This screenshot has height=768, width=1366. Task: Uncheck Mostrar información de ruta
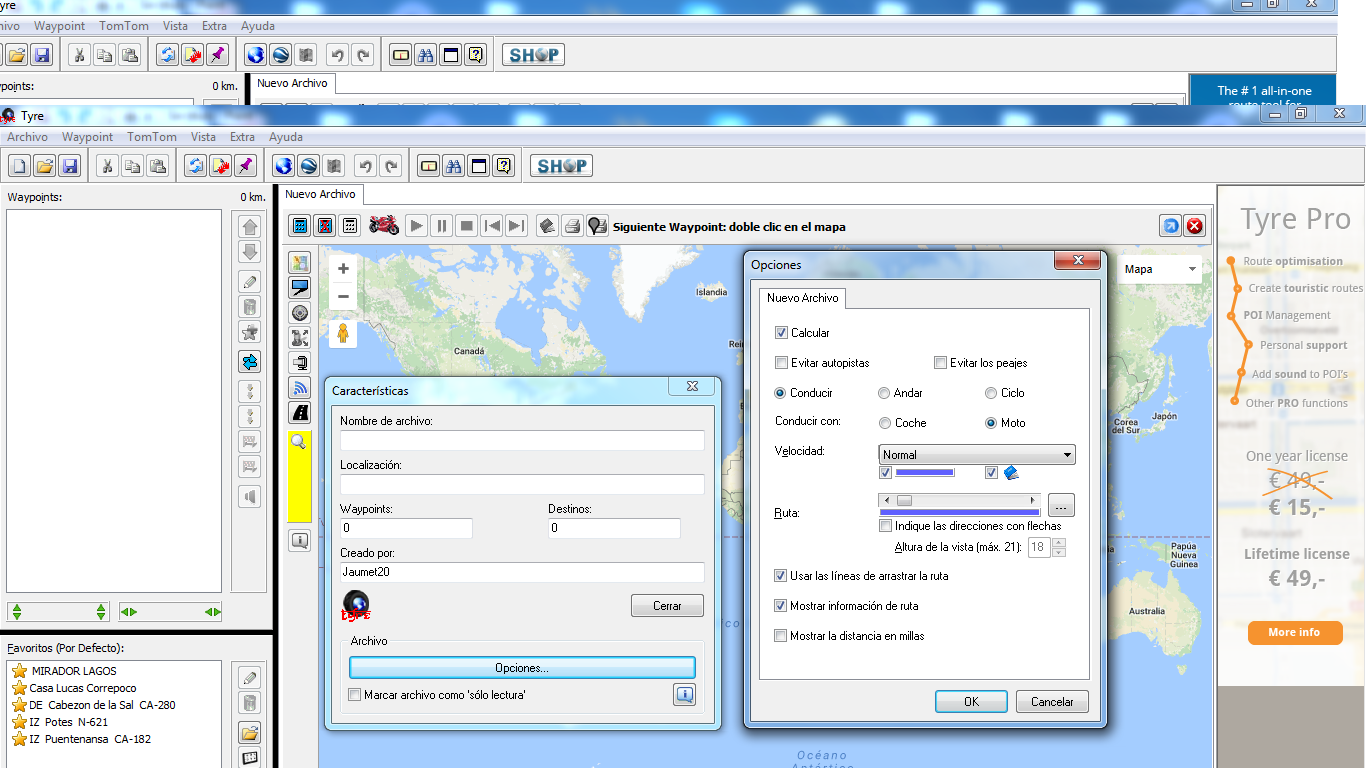pos(781,606)
